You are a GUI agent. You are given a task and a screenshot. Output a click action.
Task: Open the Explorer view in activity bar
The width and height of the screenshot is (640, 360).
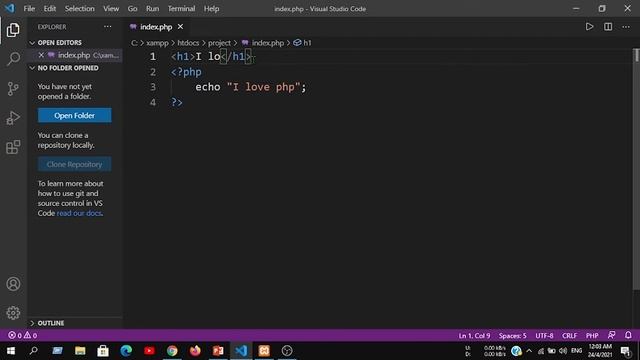point(13,30)
